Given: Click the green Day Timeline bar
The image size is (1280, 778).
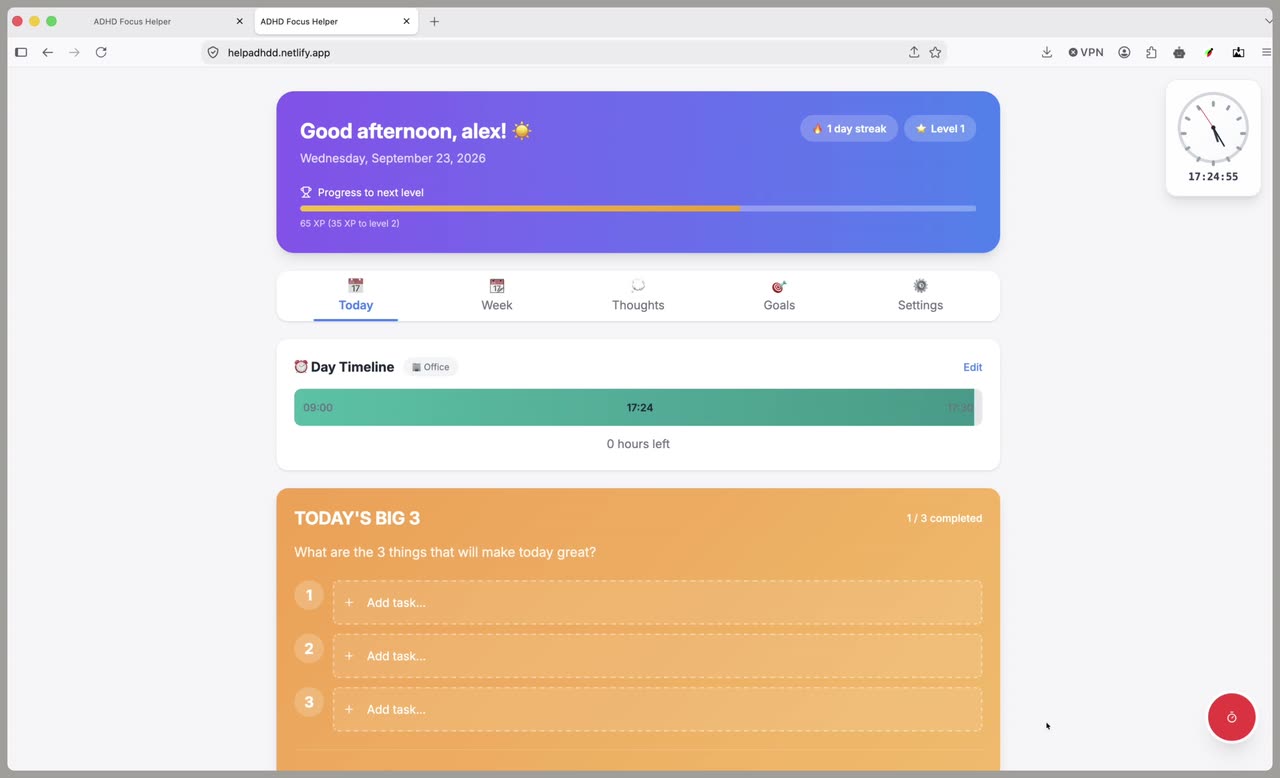Looking at the screenshot, I should tap(638, 407).
